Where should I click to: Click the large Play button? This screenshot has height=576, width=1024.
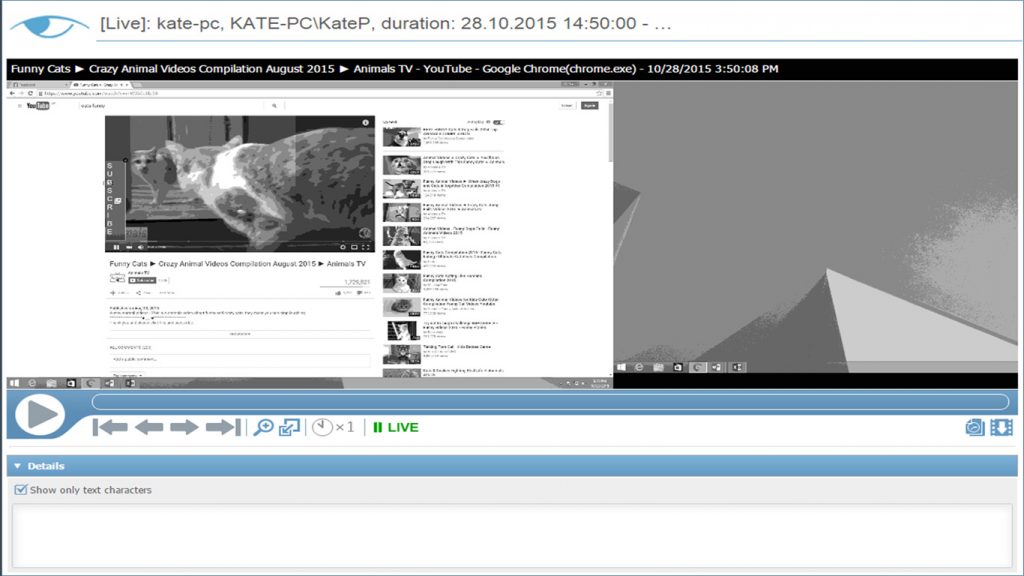click(x=40, y=415)
